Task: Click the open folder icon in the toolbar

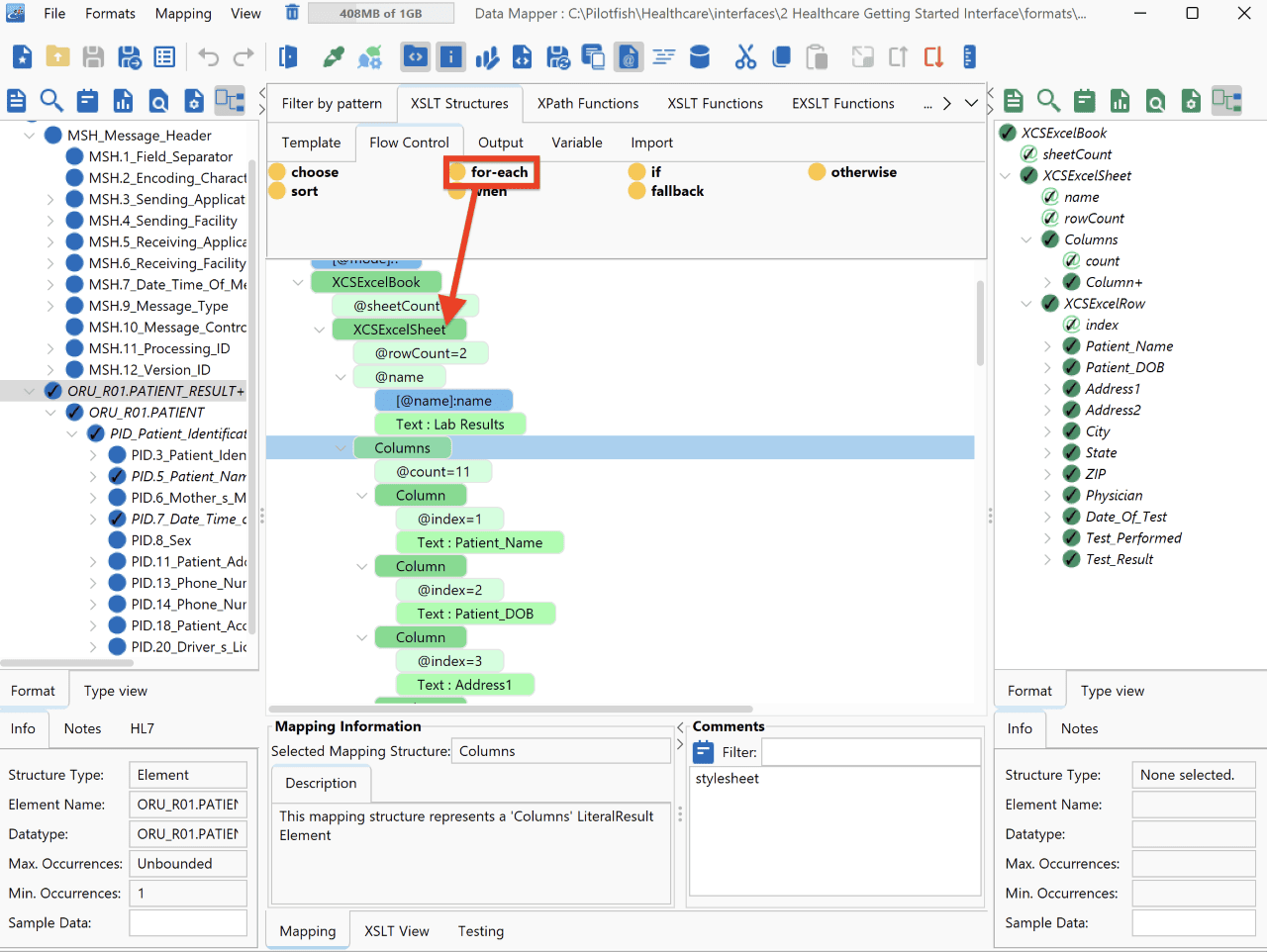Action: point(57,57)
